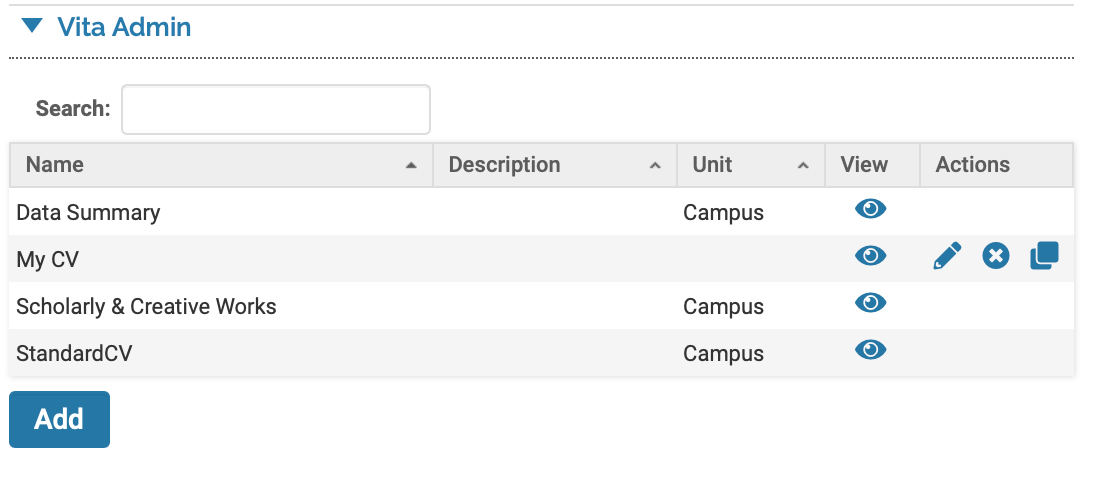Sort by Unit column sort arrow
Screen dimensions: 1096x480
pos(803,166)
